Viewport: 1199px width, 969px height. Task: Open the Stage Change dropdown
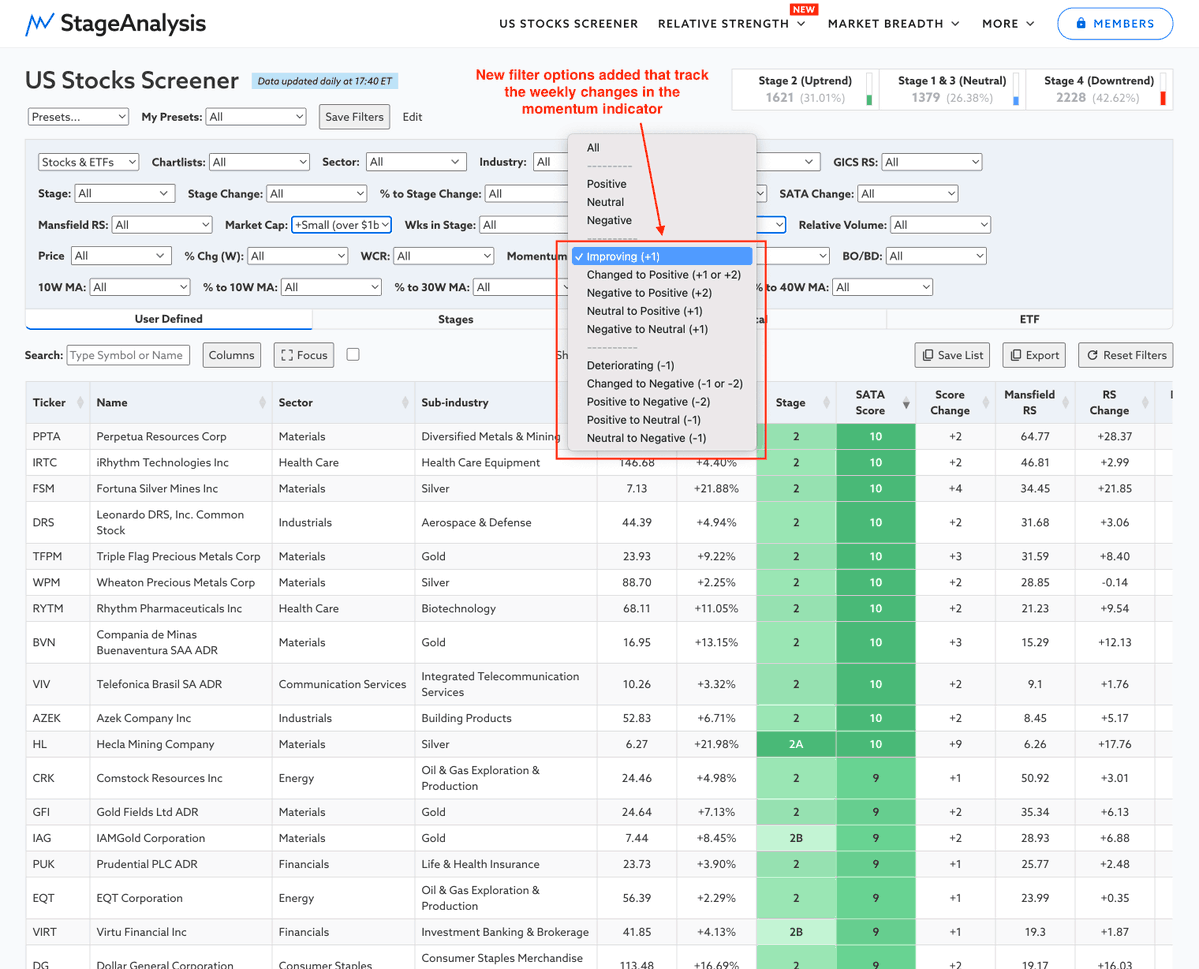tap(317, 193)
